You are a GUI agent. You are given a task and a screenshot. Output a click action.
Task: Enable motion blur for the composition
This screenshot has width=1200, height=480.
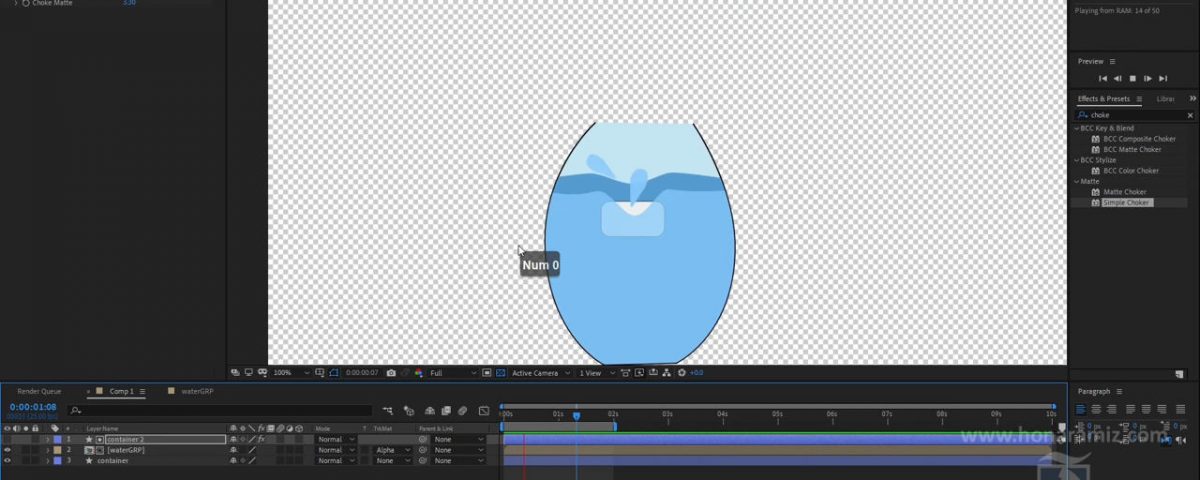point(461,410)
